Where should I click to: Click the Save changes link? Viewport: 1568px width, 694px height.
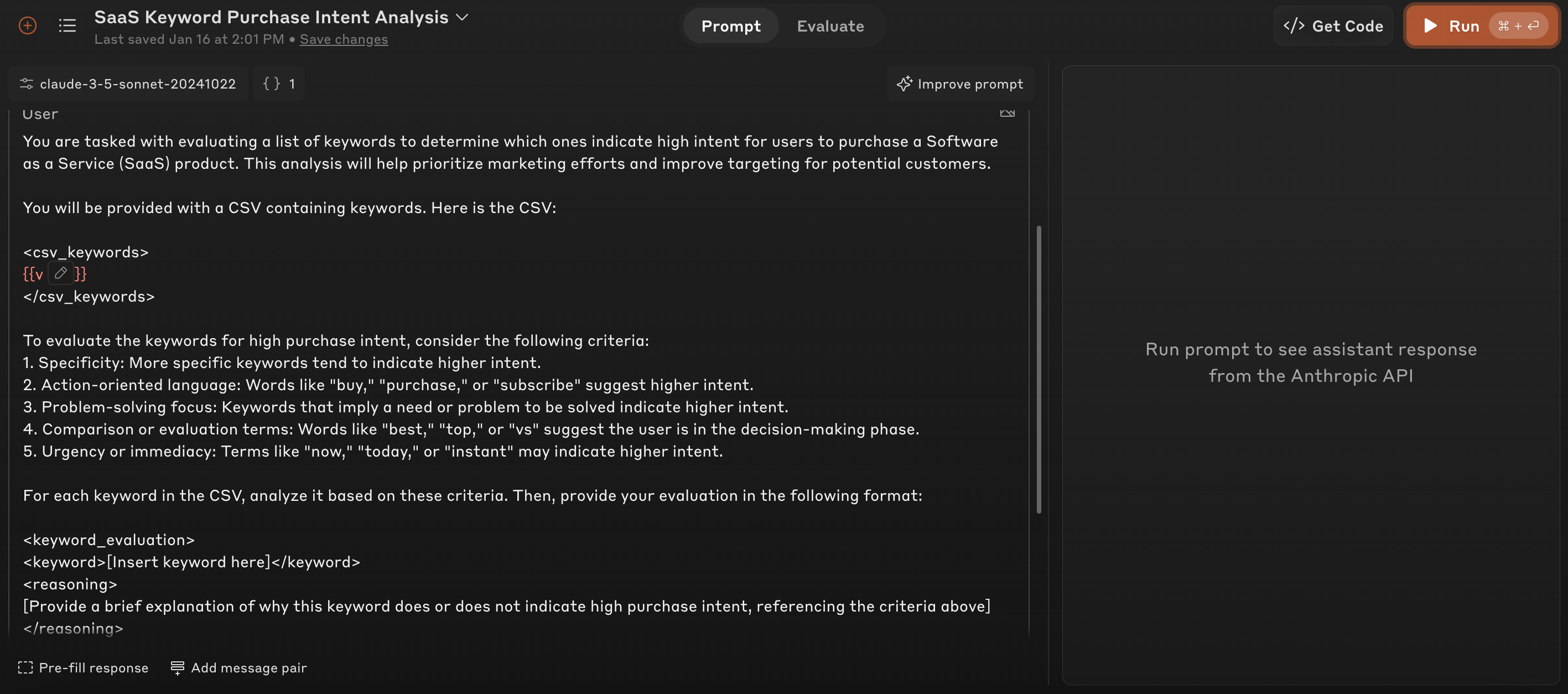[x=343, y=39]
